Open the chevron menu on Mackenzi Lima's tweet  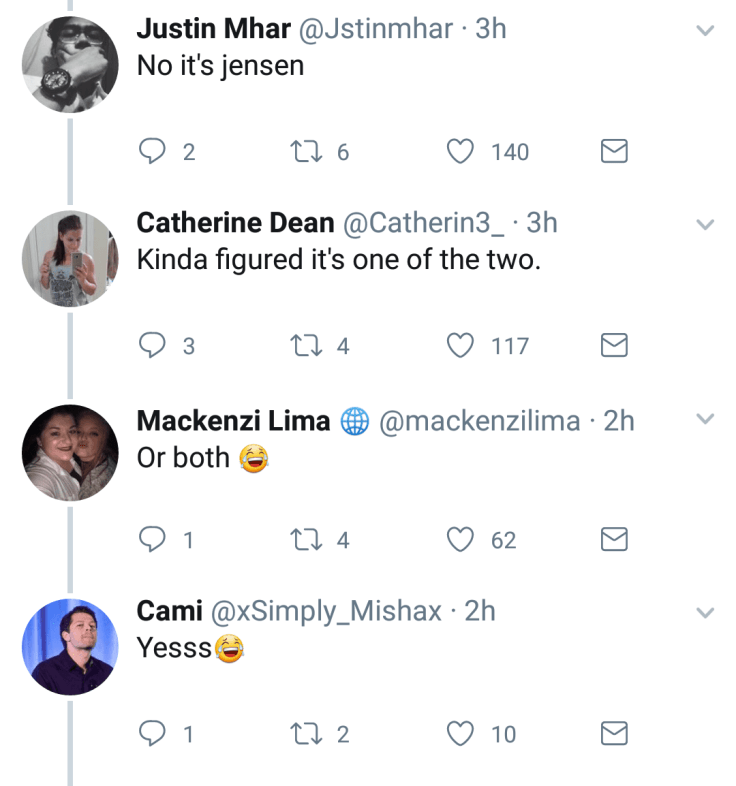click(705, 419)
